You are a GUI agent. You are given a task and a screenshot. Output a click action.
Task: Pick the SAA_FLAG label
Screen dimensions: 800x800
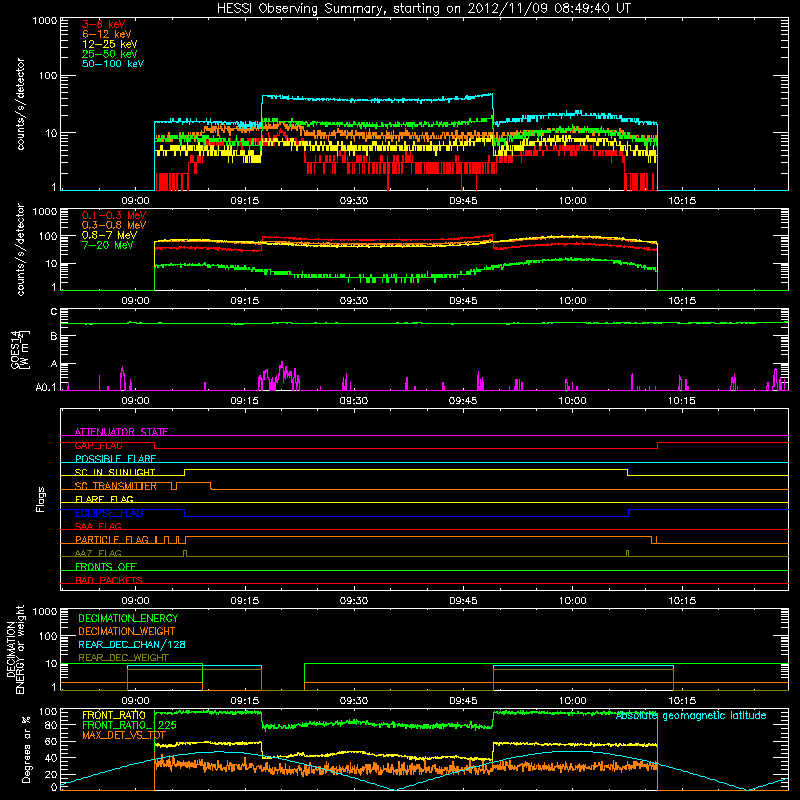[98, 526]
